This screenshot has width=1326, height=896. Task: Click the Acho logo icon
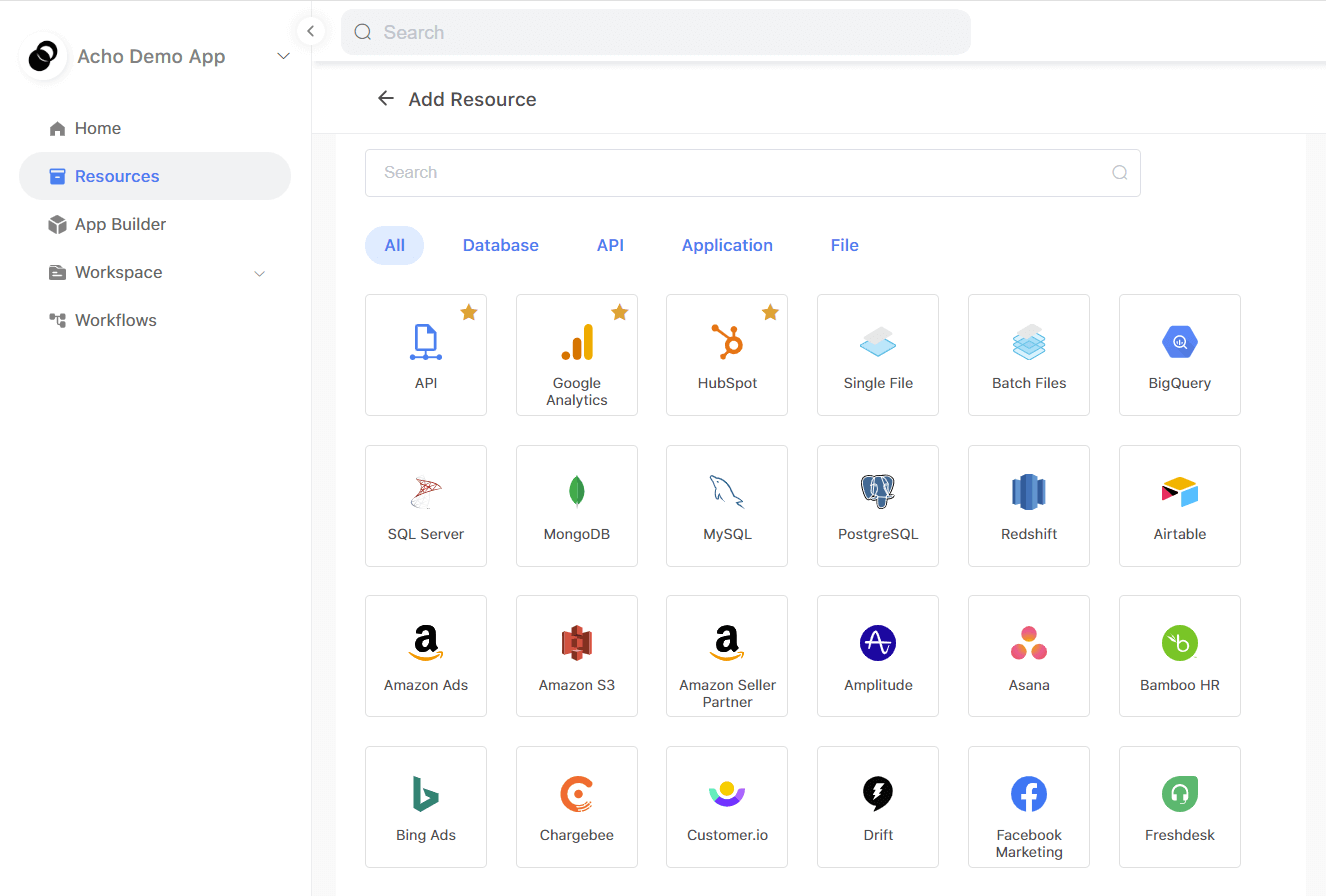click(x=43, y=57)
